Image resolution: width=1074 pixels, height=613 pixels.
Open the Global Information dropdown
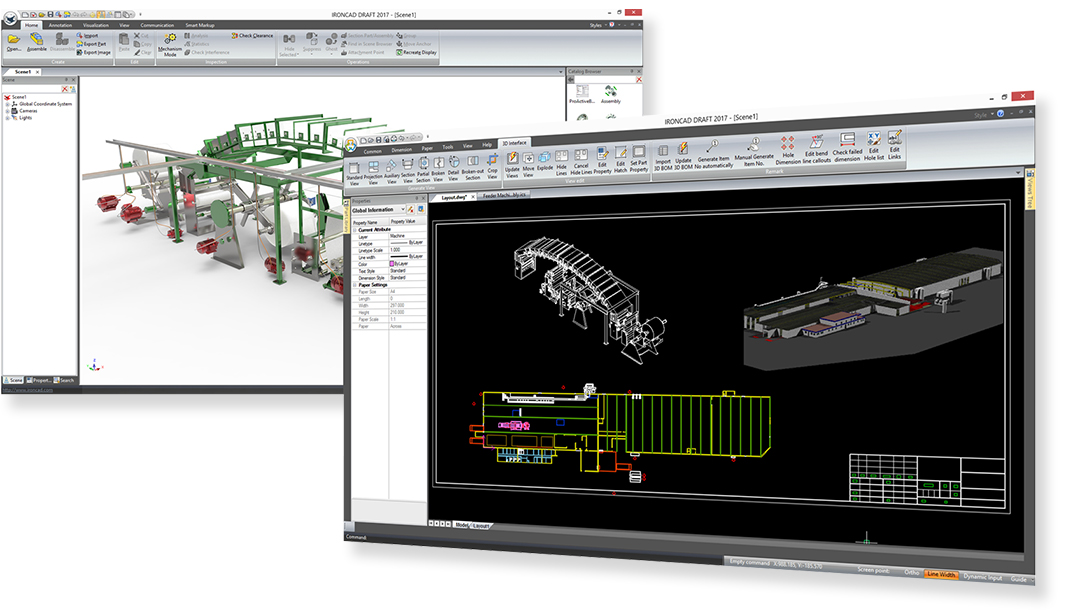[402, 210]
